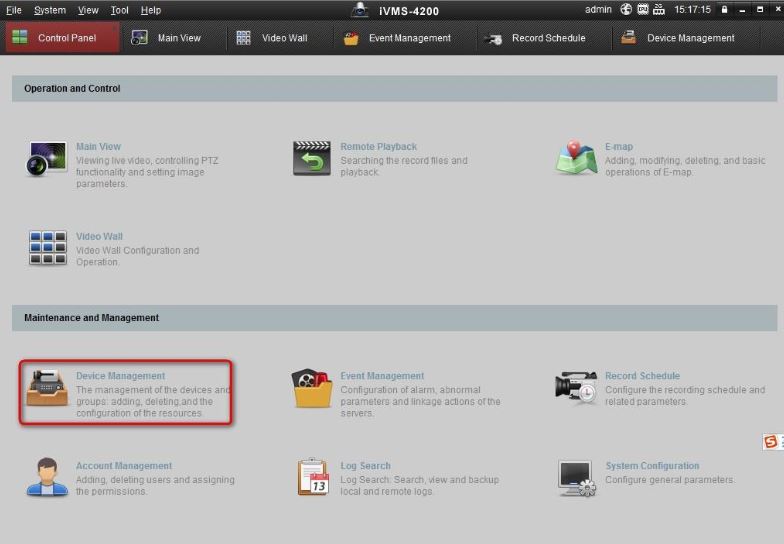Click the Main View tab camera icon
Screen dimensions: 784x544
pyautogui.click(x=139, y=38)
